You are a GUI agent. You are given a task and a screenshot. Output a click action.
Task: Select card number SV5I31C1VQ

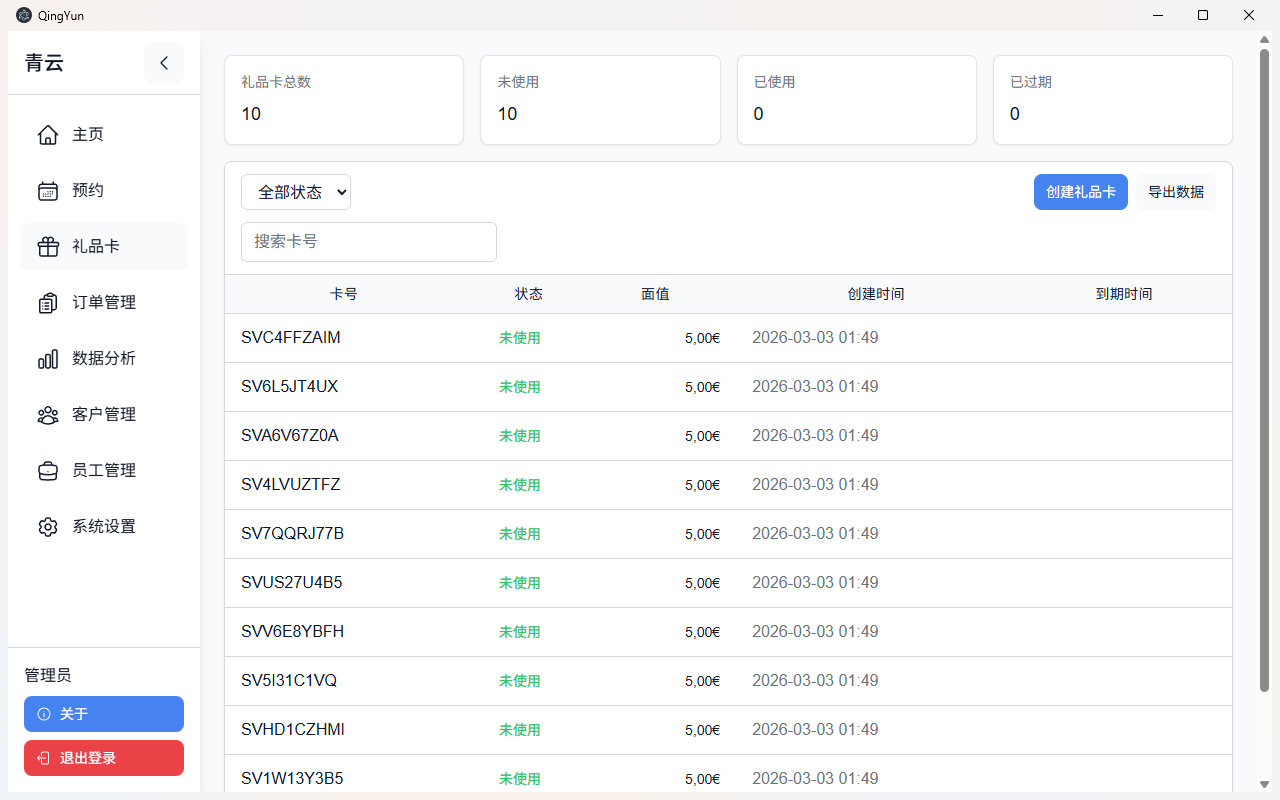[x=289, y=681]
